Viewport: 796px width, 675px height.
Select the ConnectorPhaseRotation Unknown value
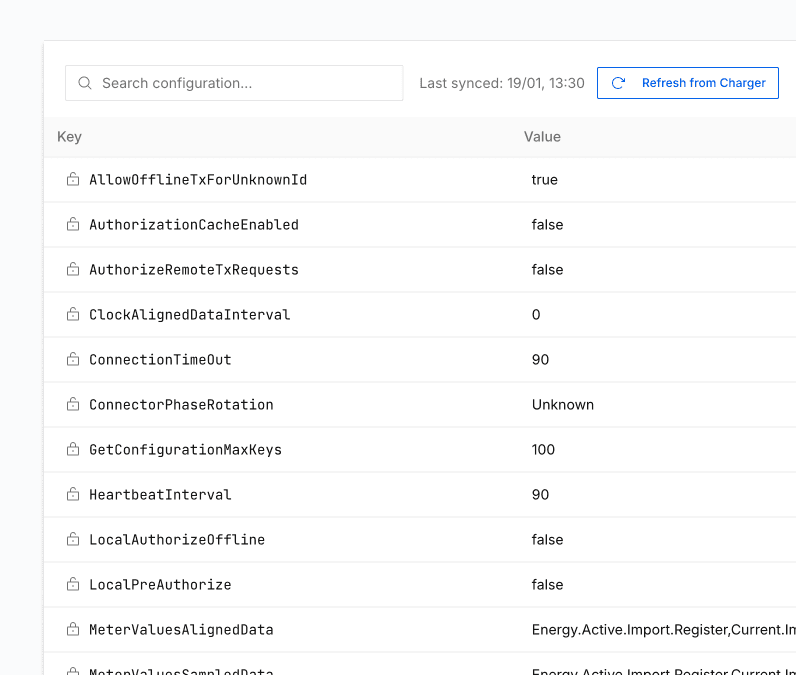point(562,404)
